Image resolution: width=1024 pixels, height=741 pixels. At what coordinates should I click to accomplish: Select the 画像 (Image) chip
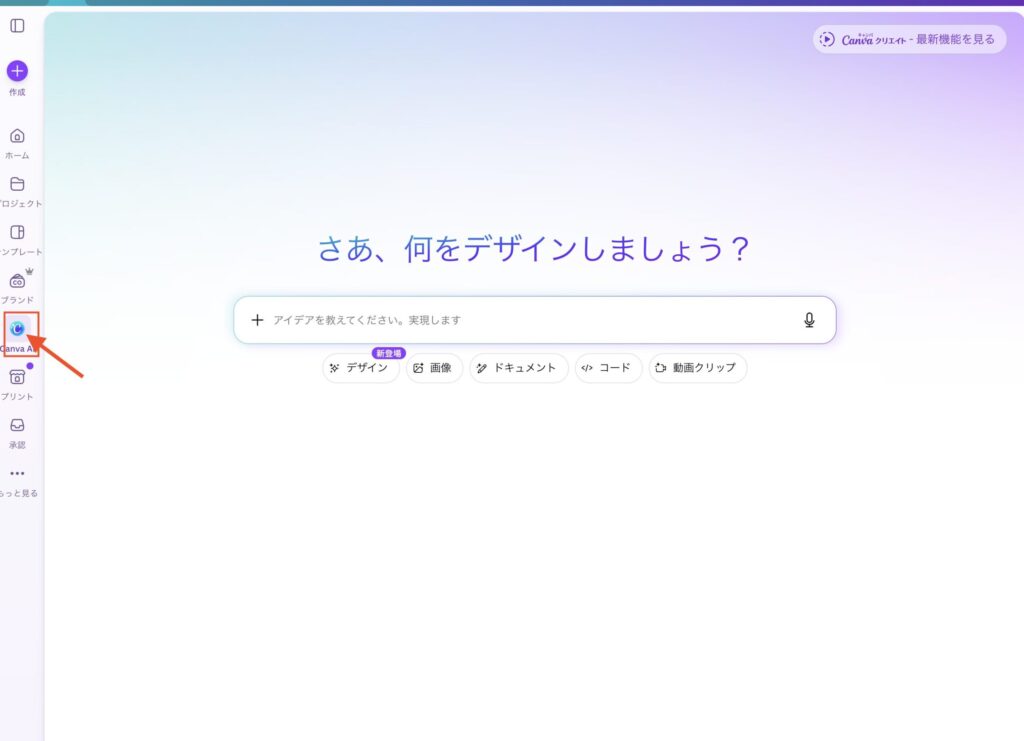click(x=434, y=368)
